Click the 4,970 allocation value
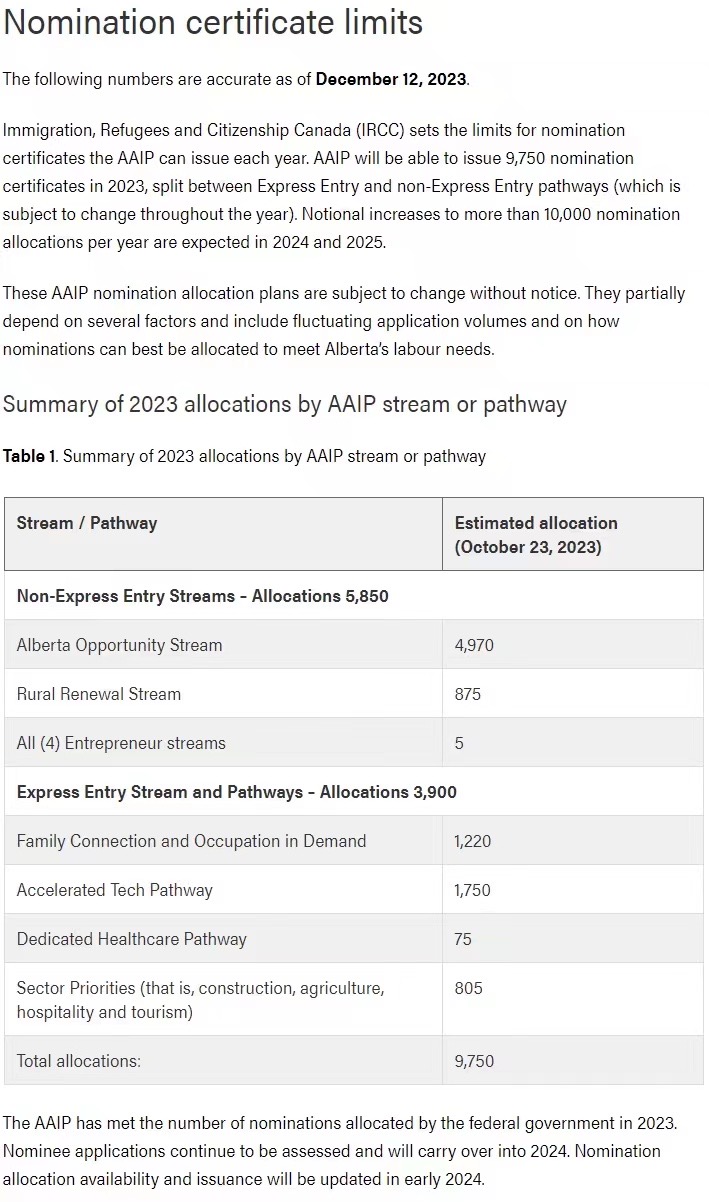This screenshot has width=709, height=1202. (474, 645)
